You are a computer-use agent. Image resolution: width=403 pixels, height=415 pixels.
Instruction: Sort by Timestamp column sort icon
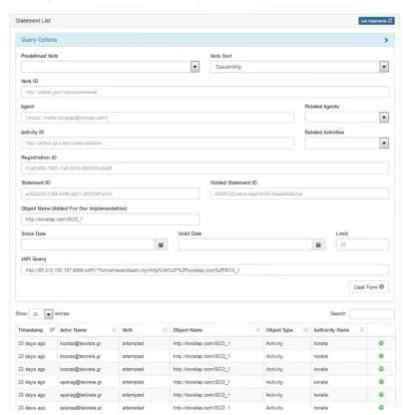point(52,330)
